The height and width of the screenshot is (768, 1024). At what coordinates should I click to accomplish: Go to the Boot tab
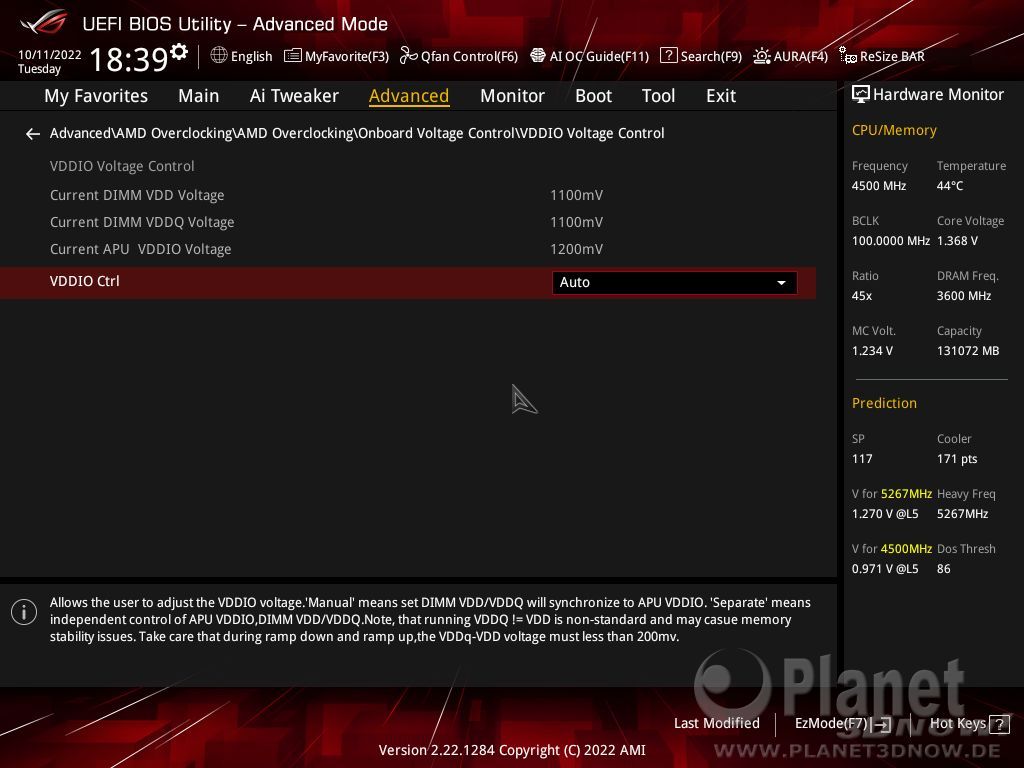593,96
